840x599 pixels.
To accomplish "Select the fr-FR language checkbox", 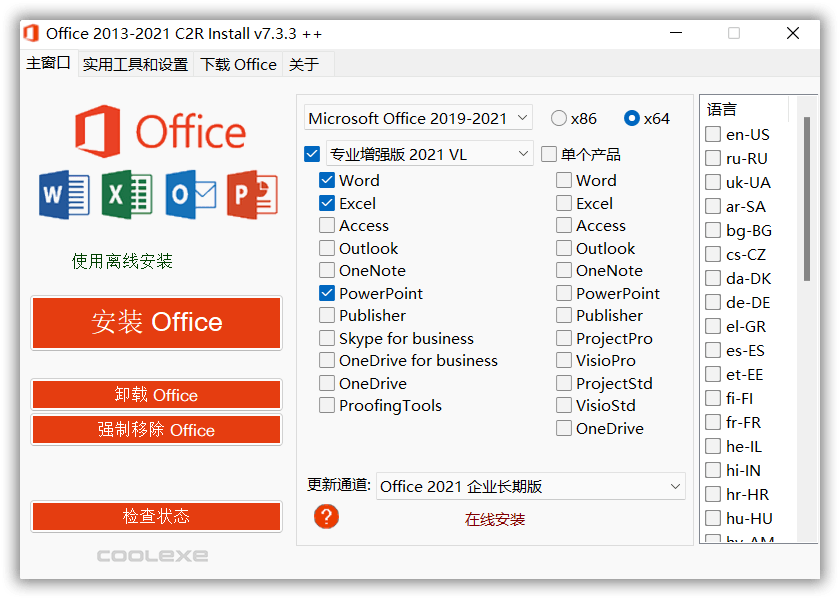I will (712, 422).
